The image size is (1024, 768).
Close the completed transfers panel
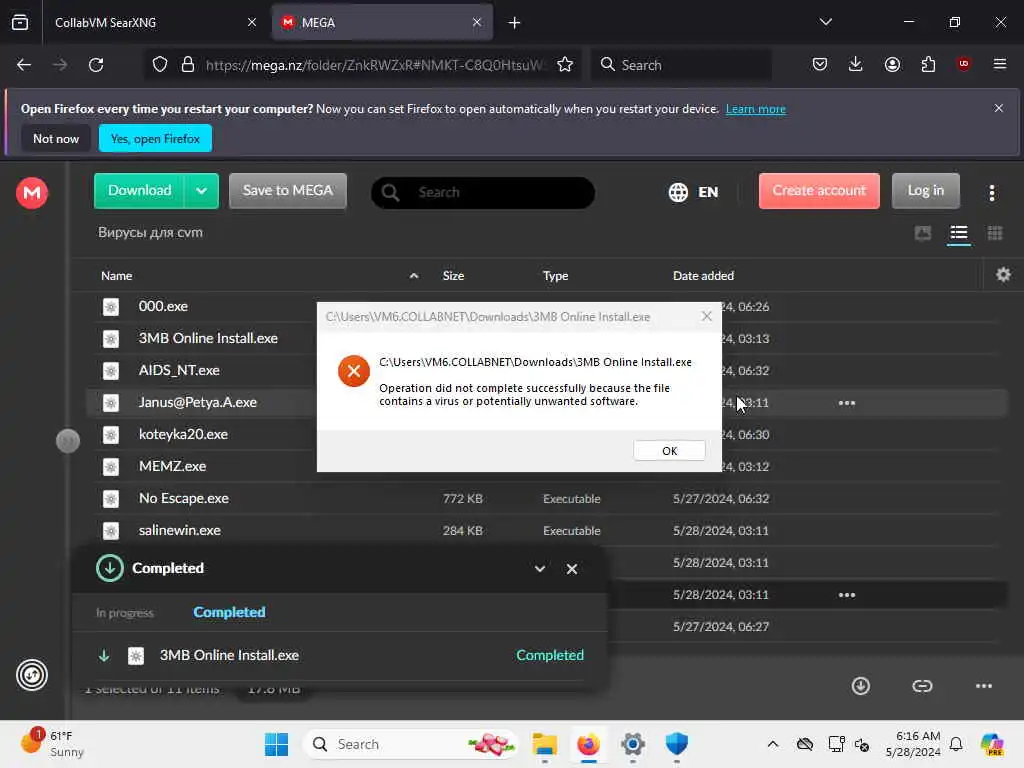571,569
